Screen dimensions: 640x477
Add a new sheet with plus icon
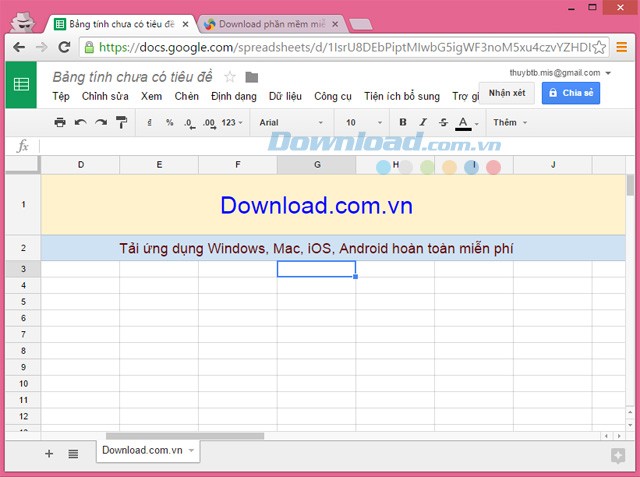pyautogui.click(x=49, y=453)
